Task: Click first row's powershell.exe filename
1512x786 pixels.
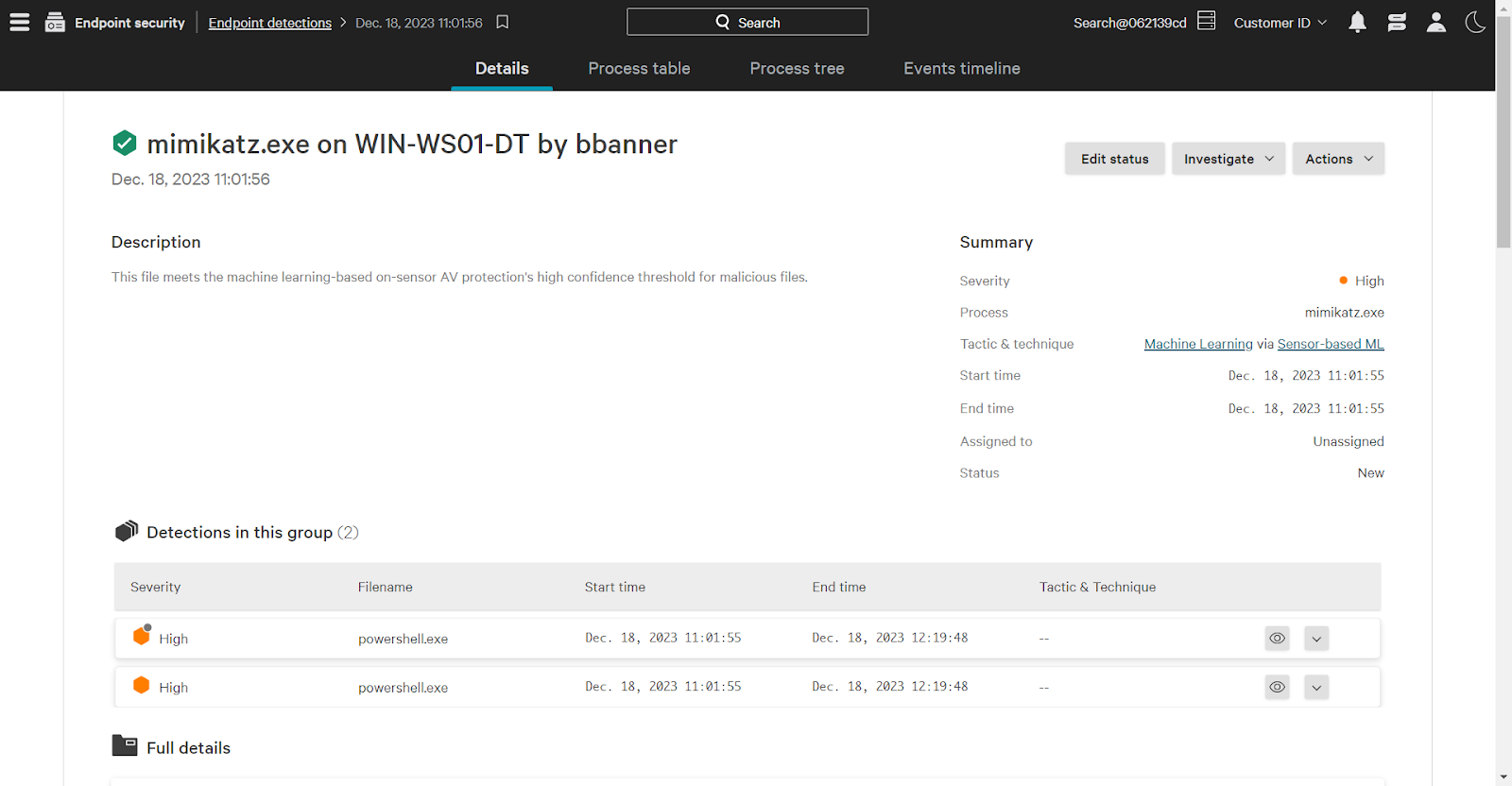Action: pyautogui.click(x=403, y=639)
